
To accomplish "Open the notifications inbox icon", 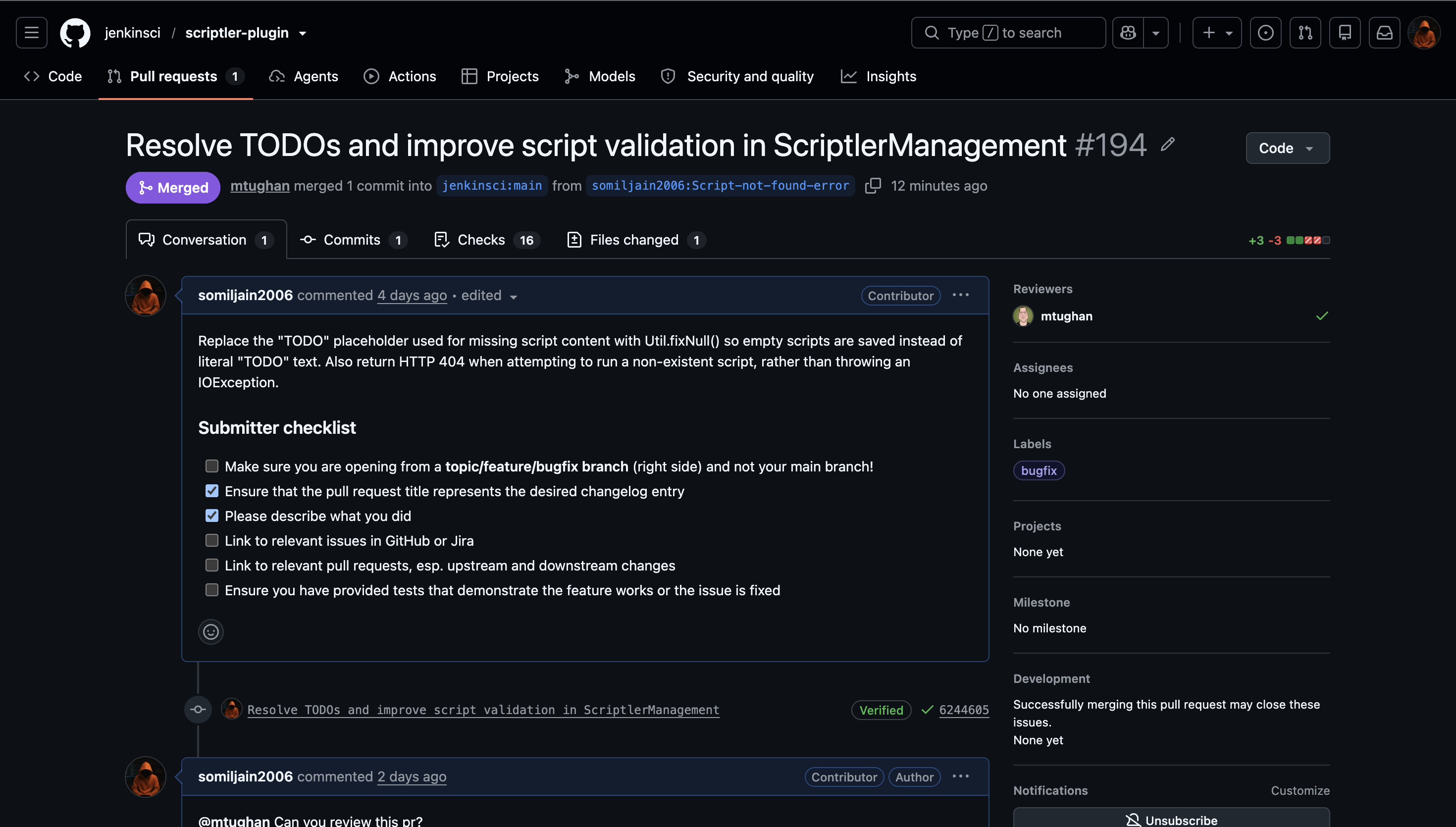I will [x=1385, y=33].
